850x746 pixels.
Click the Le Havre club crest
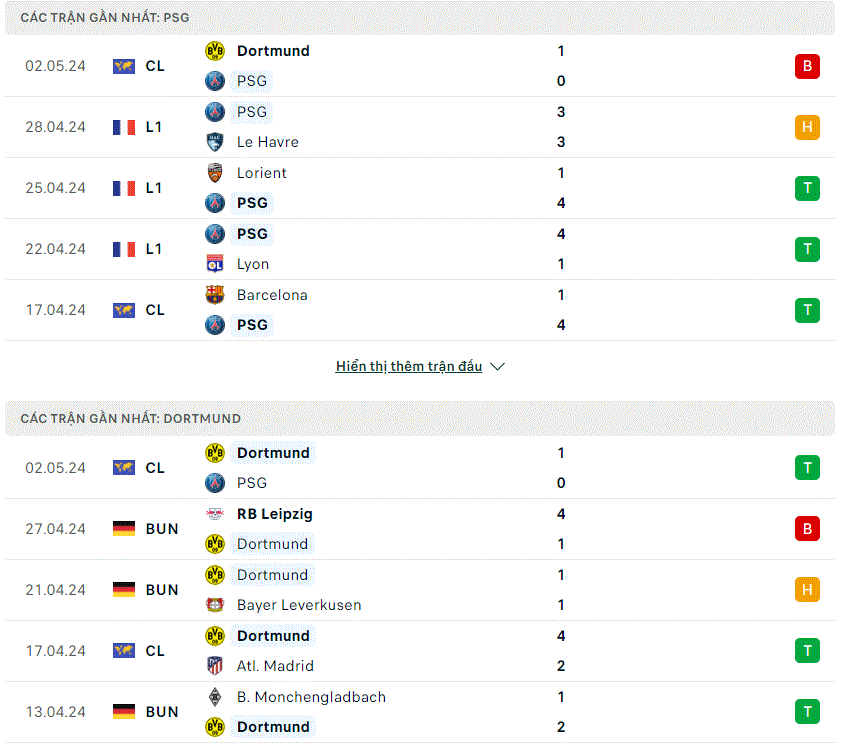[215, 142]
